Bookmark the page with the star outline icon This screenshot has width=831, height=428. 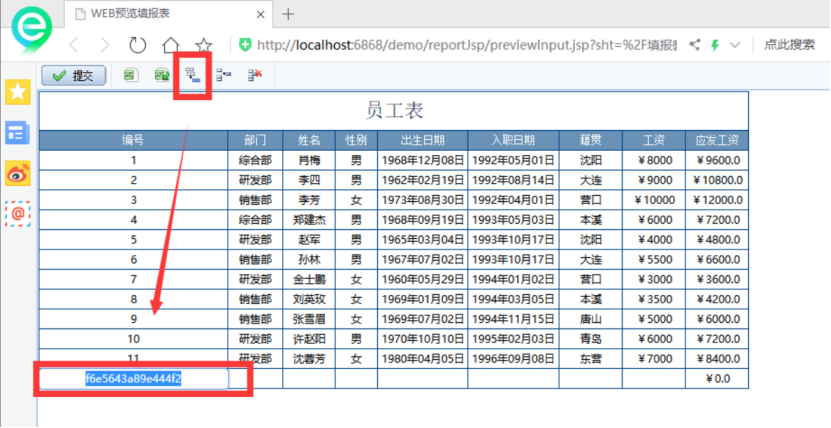click(204, 45)
